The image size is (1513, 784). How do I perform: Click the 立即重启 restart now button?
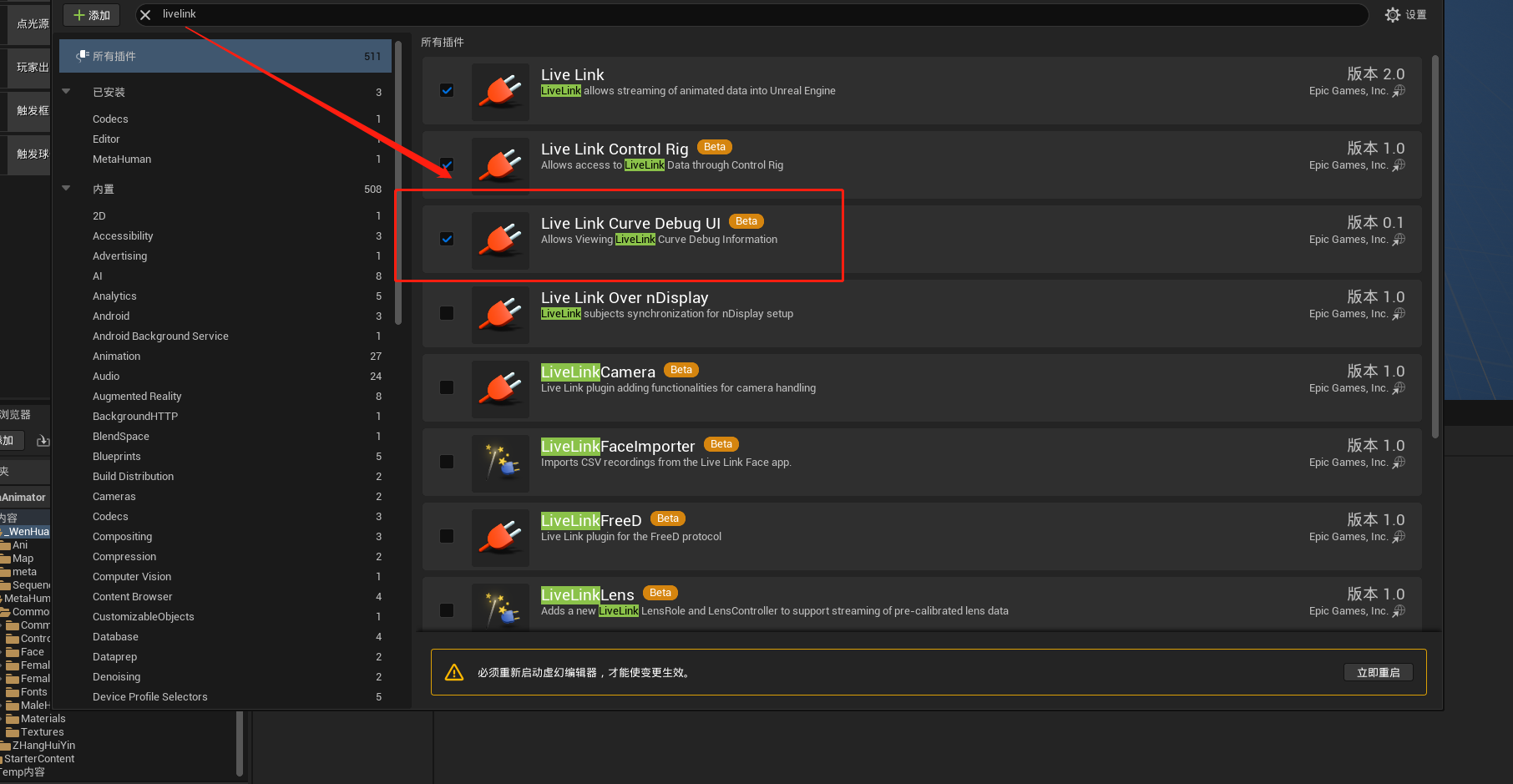(1379, 672)
